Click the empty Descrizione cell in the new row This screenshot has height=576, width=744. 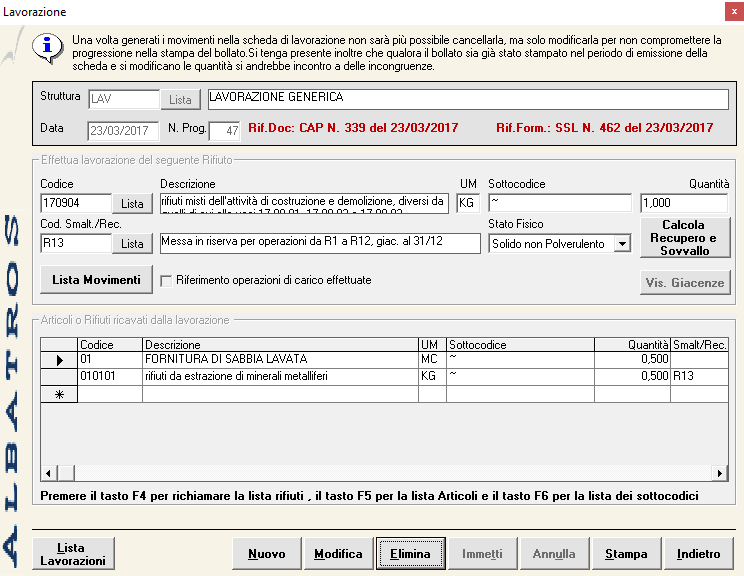tap(280, 394)
